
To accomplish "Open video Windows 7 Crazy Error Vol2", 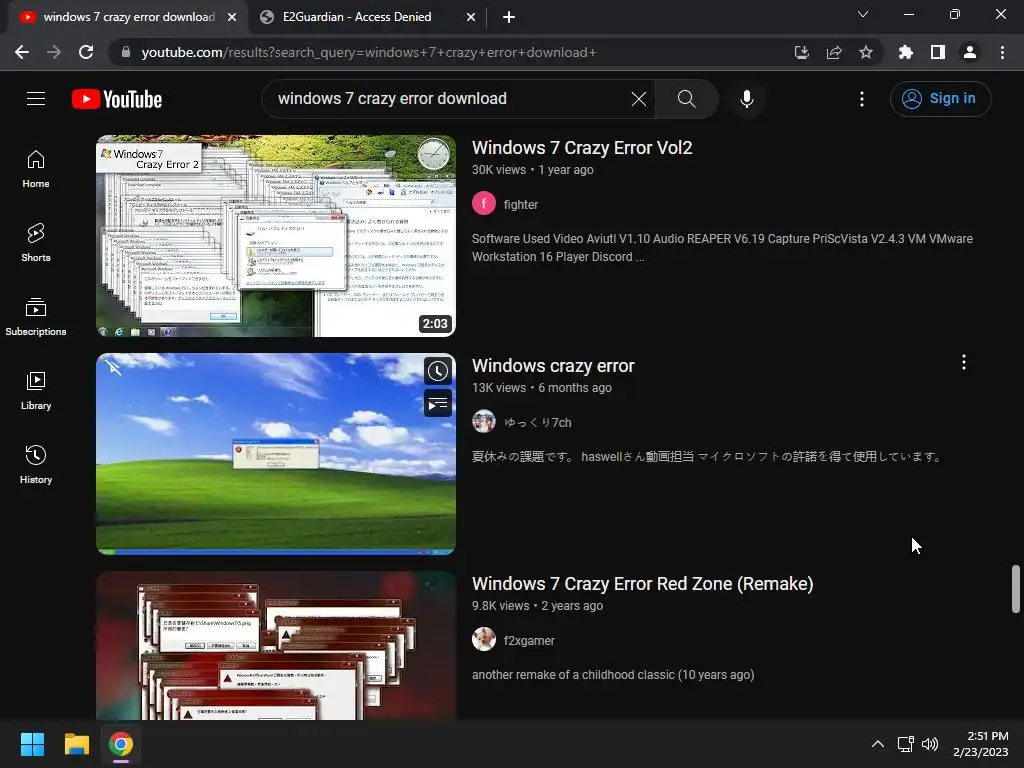I will [582, 148].
